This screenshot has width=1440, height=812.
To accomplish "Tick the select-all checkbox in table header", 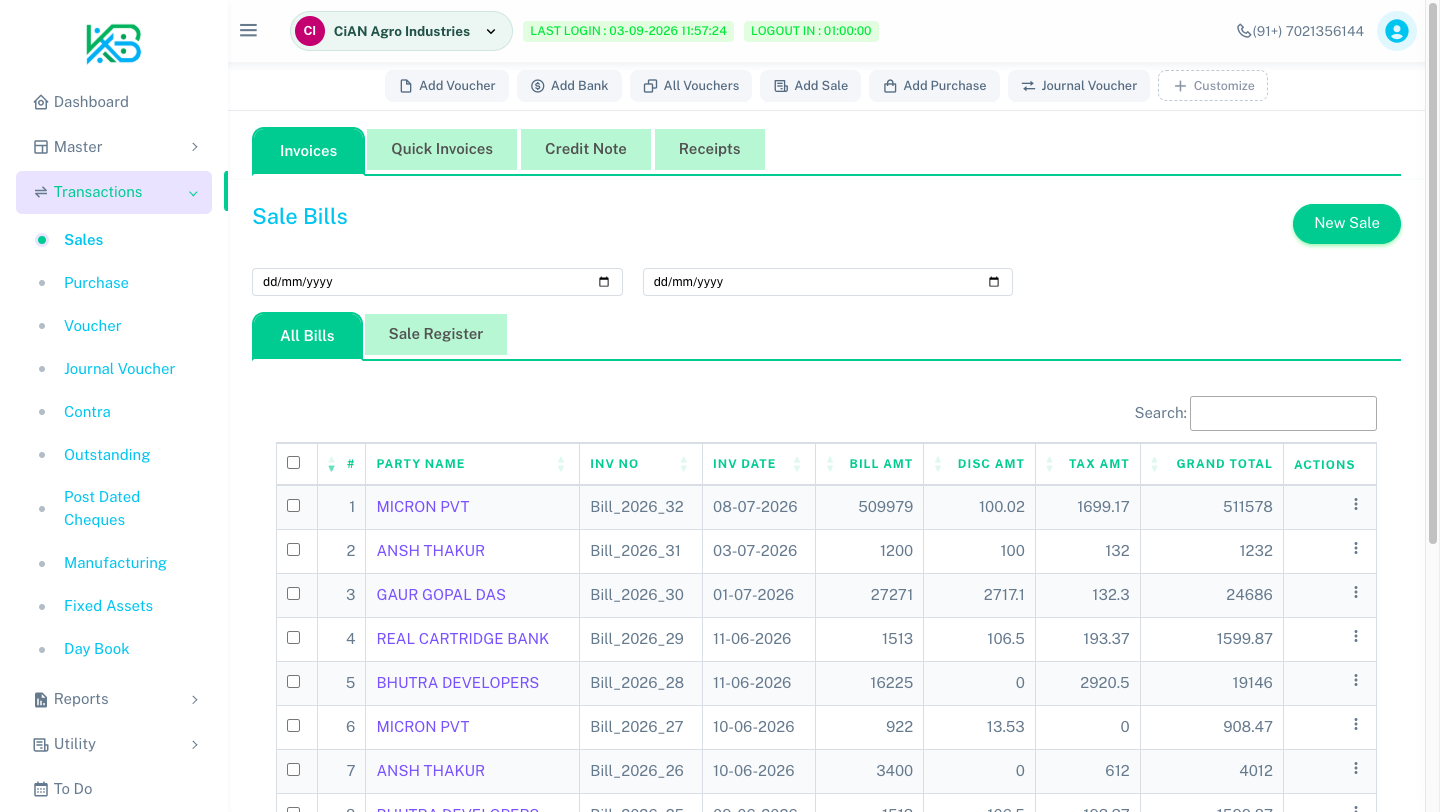I will [x=293, y=462].
